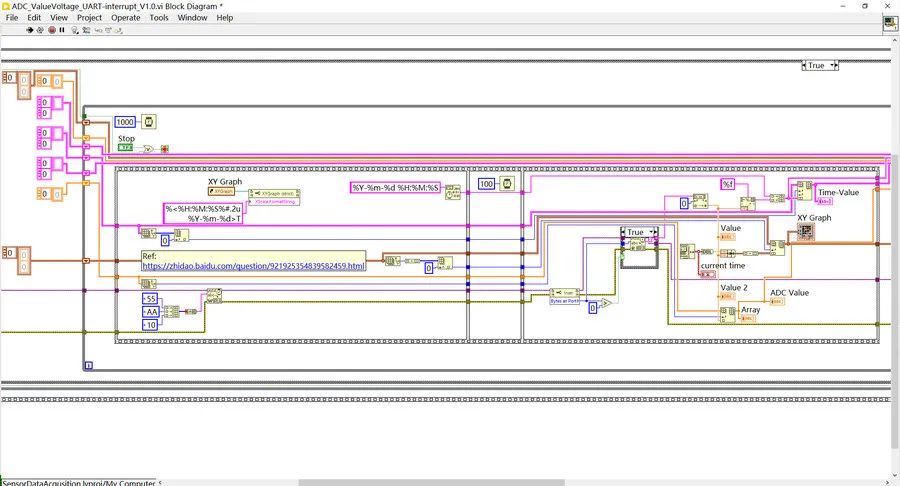The height and width of the screenshot is (486, 900).
Task: Click next-case arrow on inner True selector
Action: click(656, 232)
